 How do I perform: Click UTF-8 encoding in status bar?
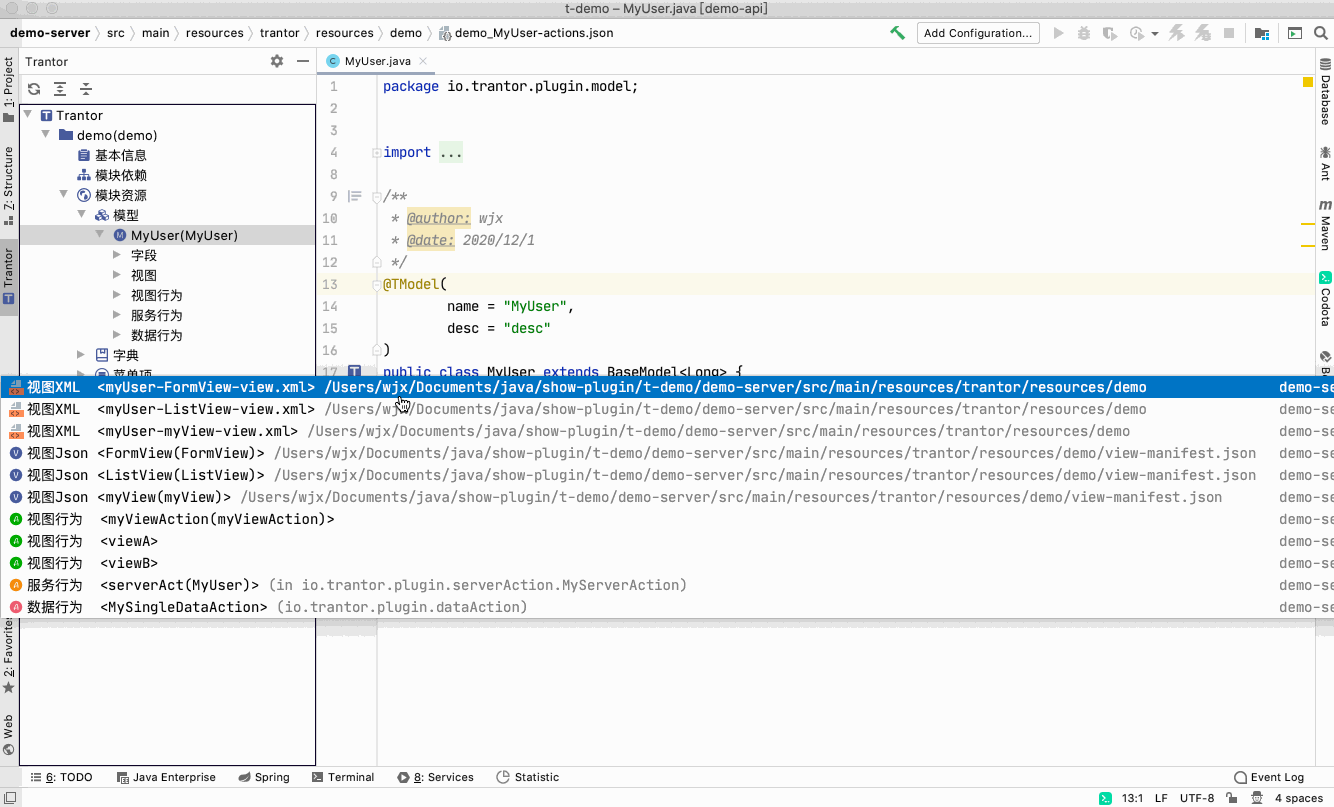1197,798
